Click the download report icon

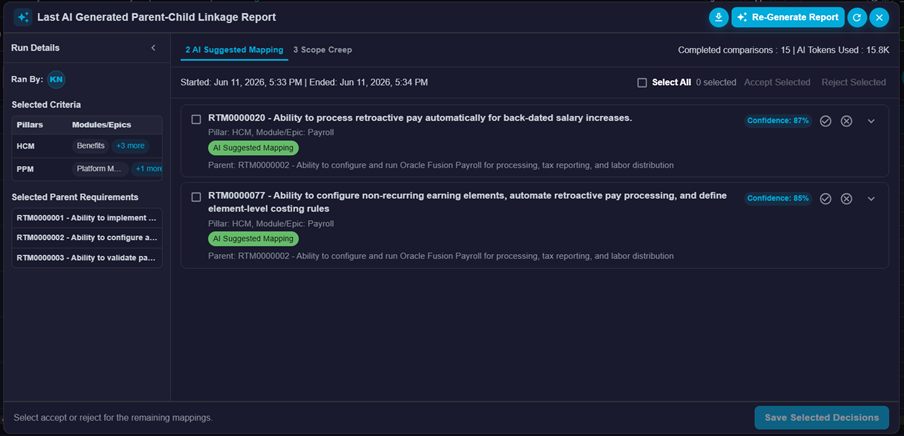718,17
